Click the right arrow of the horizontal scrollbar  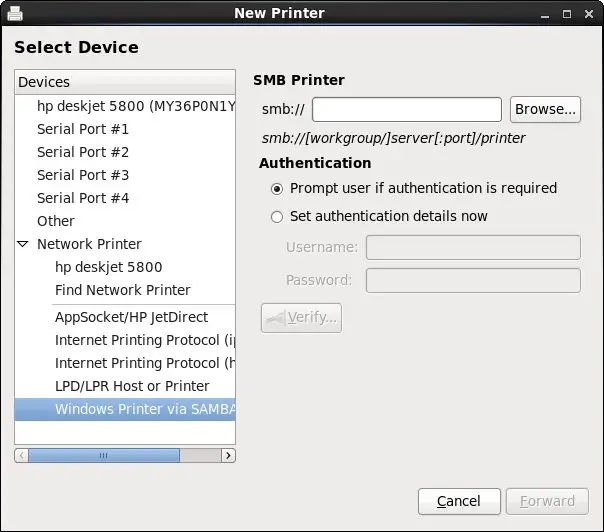pyautogui.click(x=228, y=455)
